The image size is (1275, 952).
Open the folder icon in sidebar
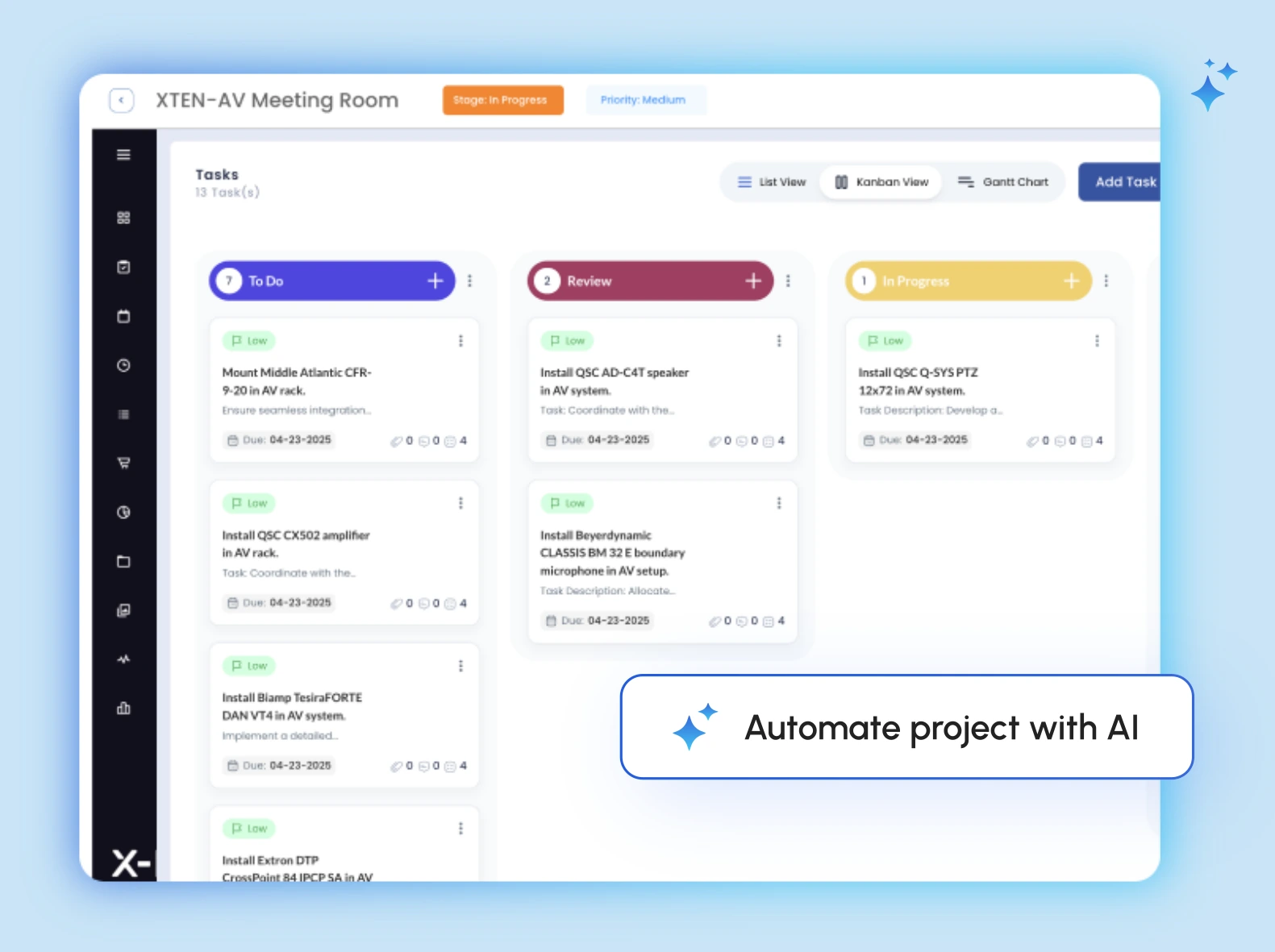123,561
